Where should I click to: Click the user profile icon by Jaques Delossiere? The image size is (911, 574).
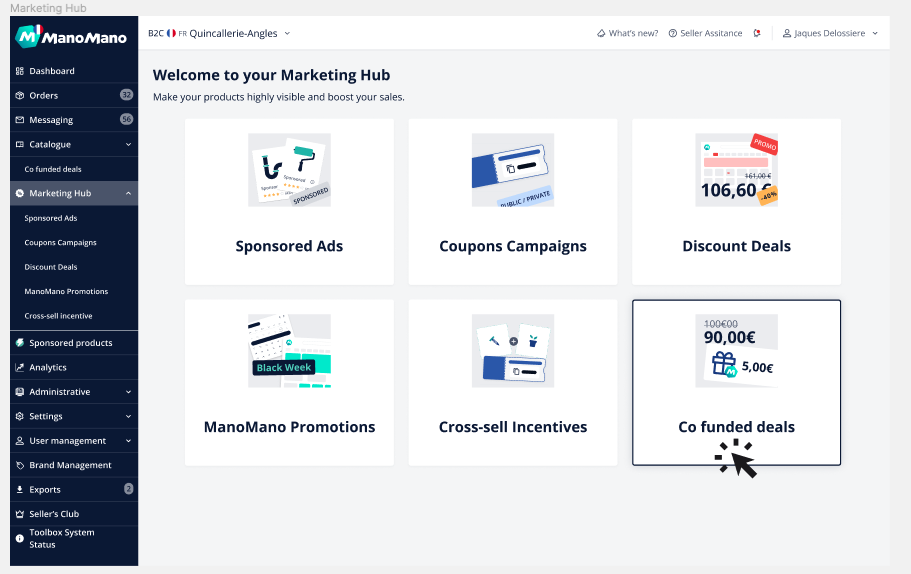click(x=787, y=33)
